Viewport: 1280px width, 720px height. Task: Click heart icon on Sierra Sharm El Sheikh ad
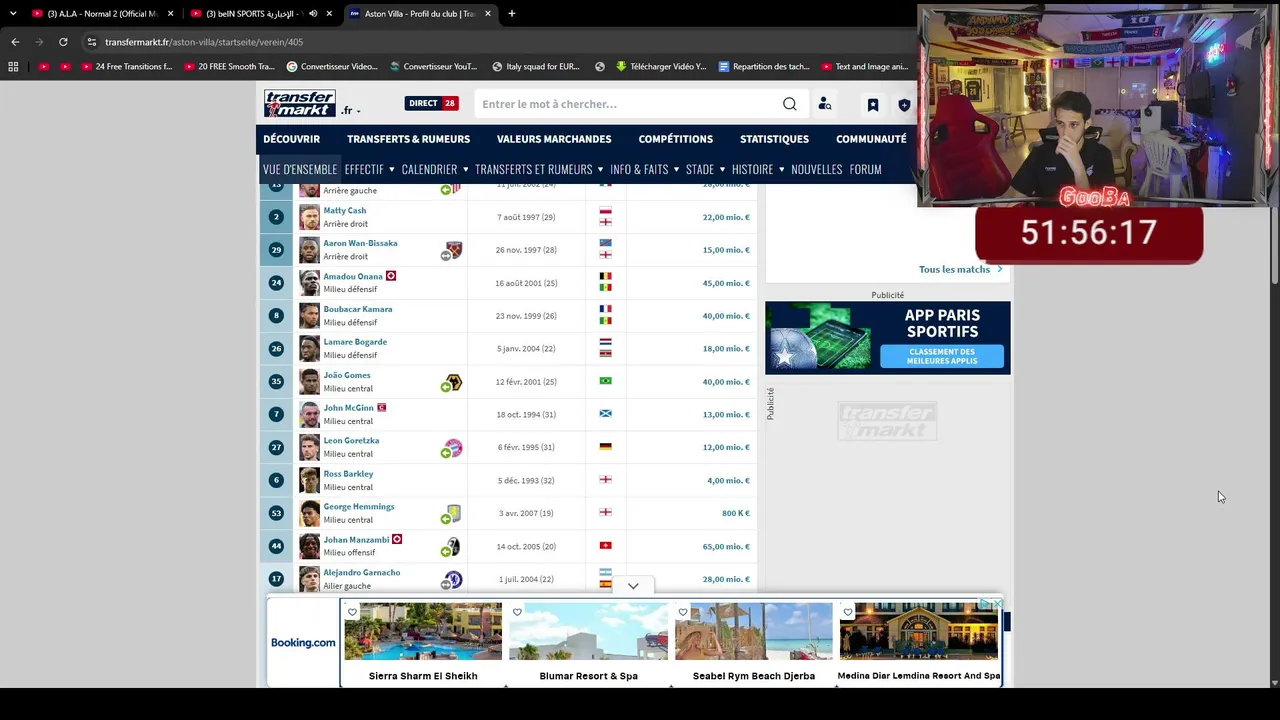352,612
